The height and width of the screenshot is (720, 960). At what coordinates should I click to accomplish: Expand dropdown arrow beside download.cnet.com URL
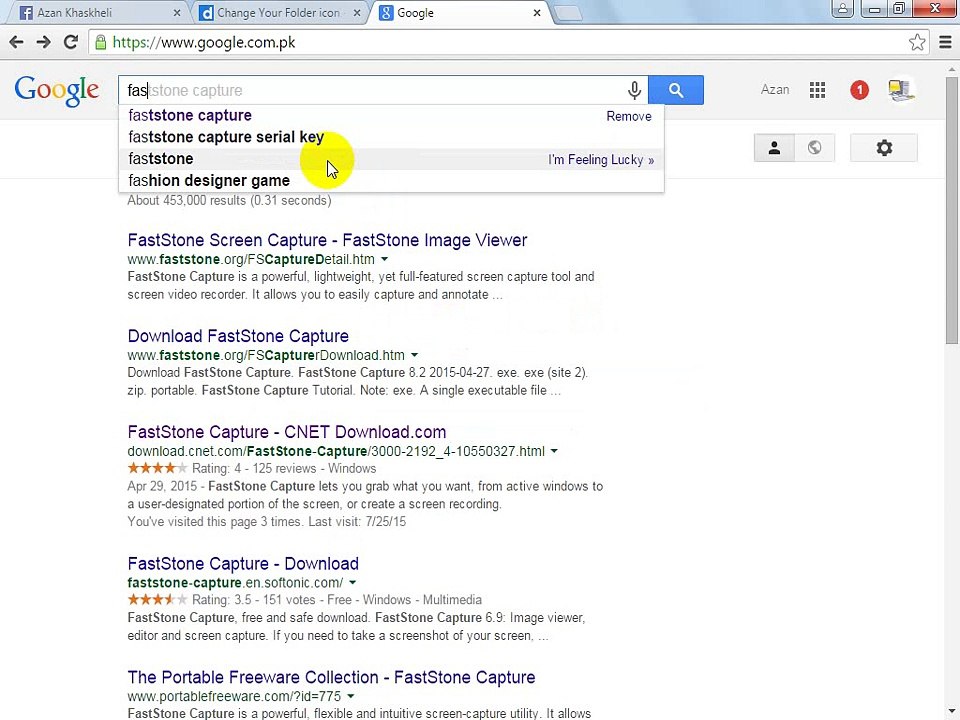(554, 452)
